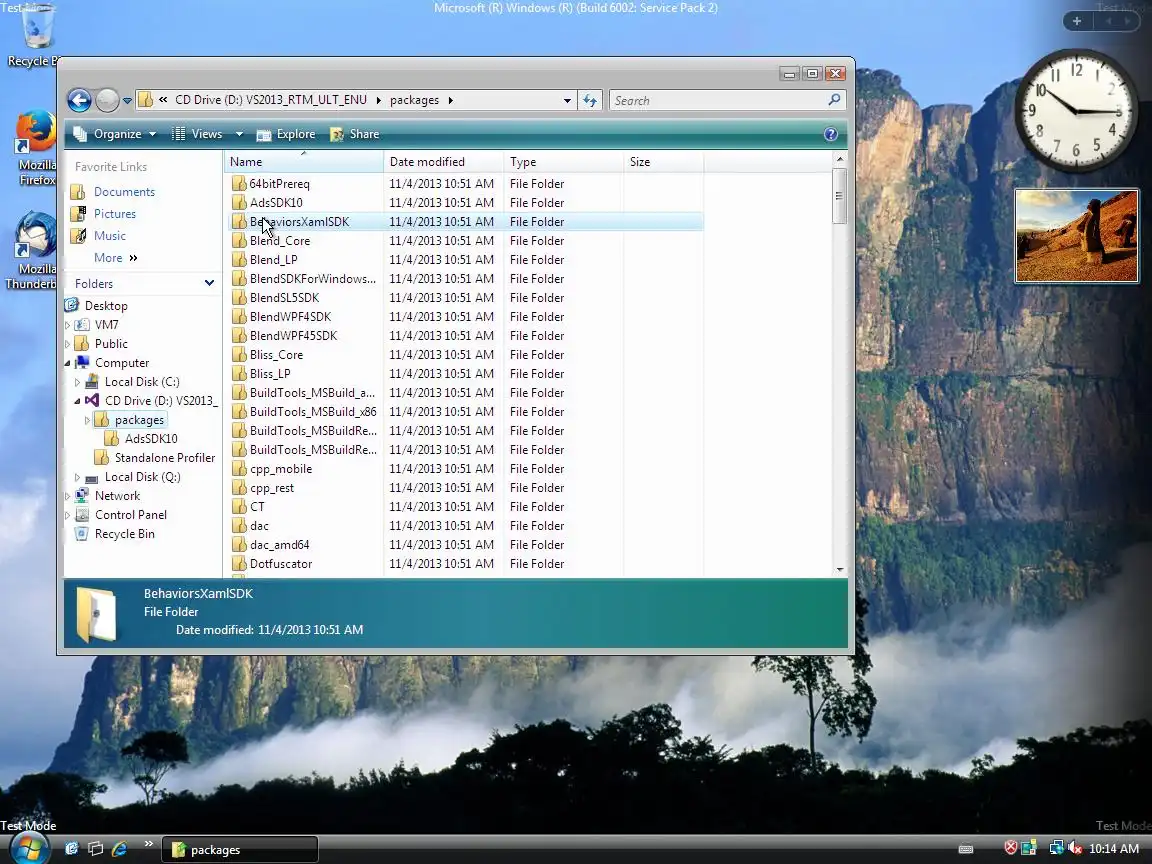Click the packages taskbar button
Viewport: 1152px width, 864px height.
(240, 849)
